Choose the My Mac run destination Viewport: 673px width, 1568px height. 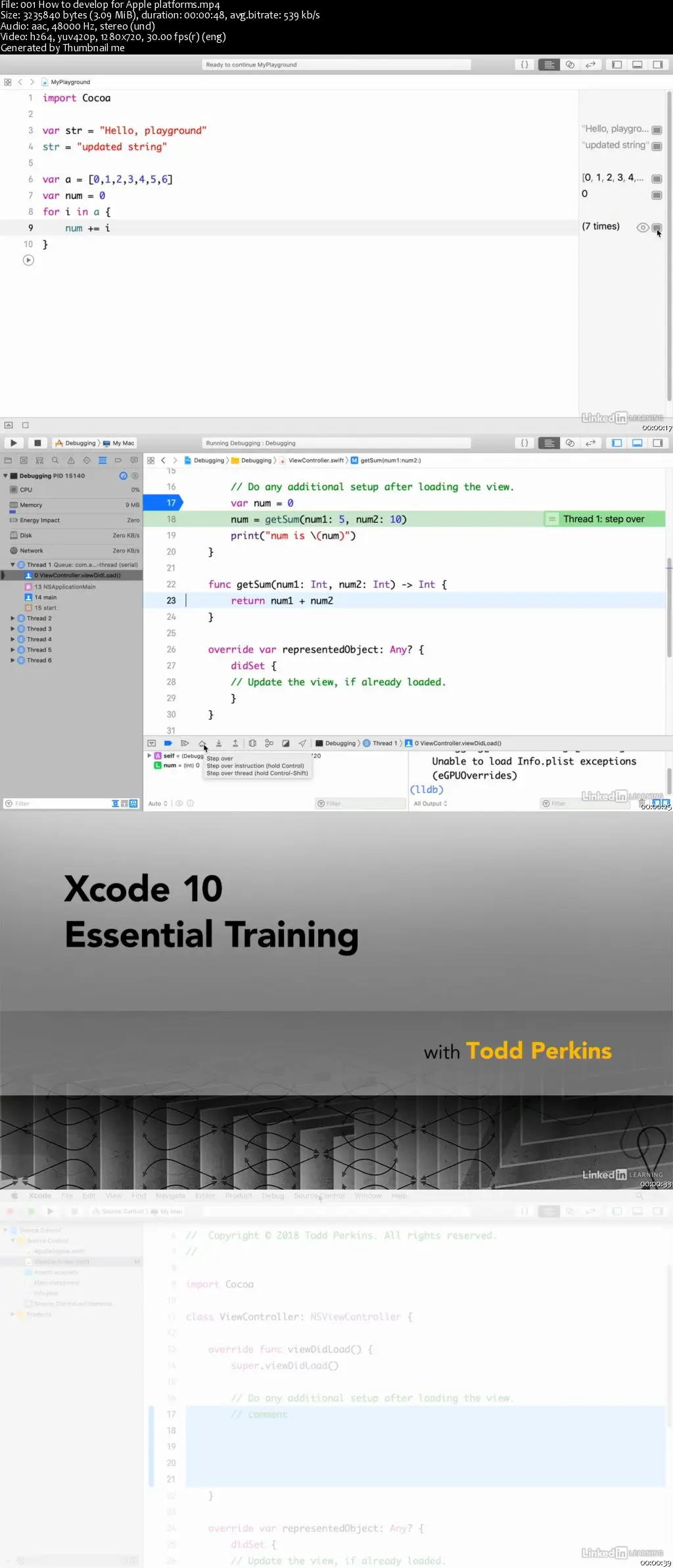tap(119, 443)
